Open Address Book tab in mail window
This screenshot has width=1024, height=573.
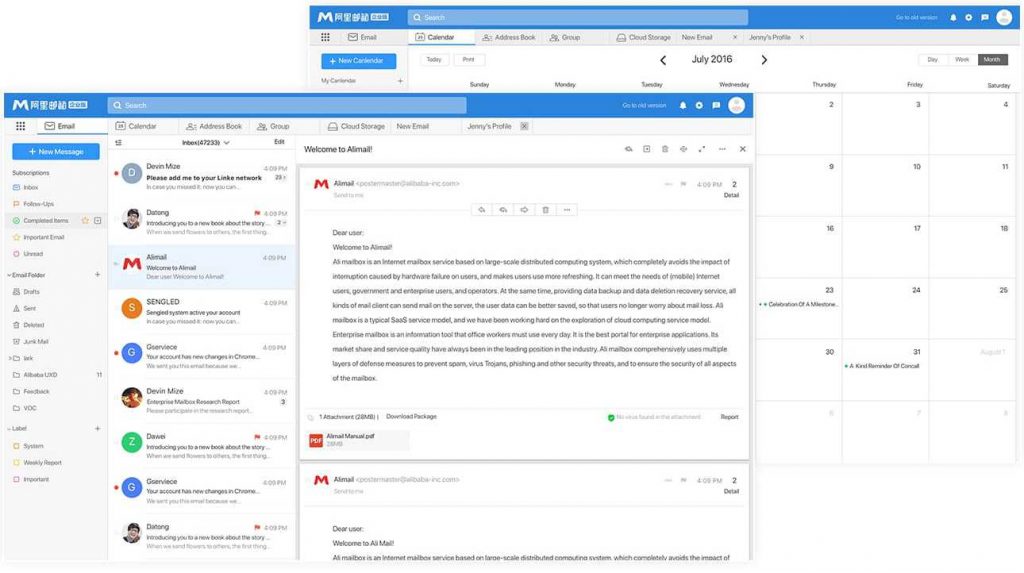tap(214, 126)
